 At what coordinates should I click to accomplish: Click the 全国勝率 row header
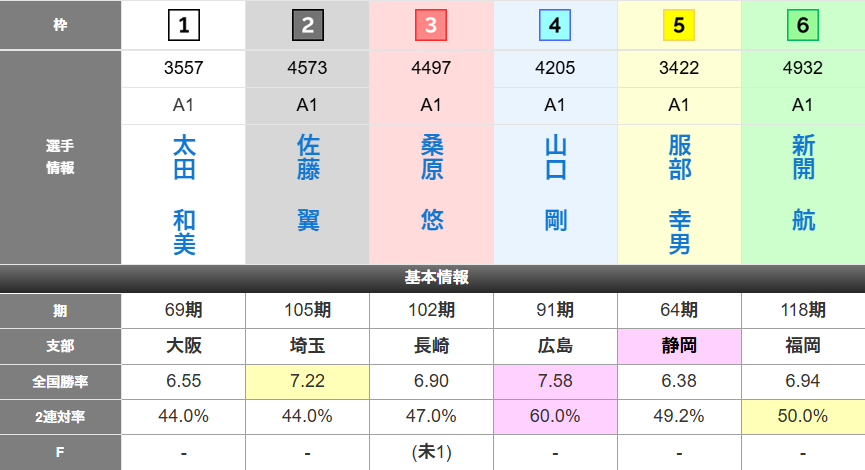61,381
